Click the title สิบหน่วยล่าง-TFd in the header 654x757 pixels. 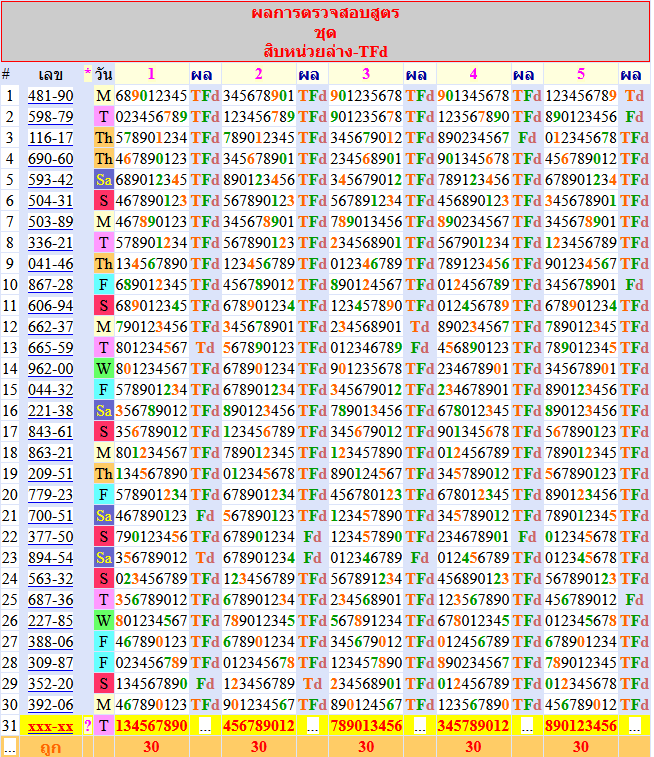325,50
